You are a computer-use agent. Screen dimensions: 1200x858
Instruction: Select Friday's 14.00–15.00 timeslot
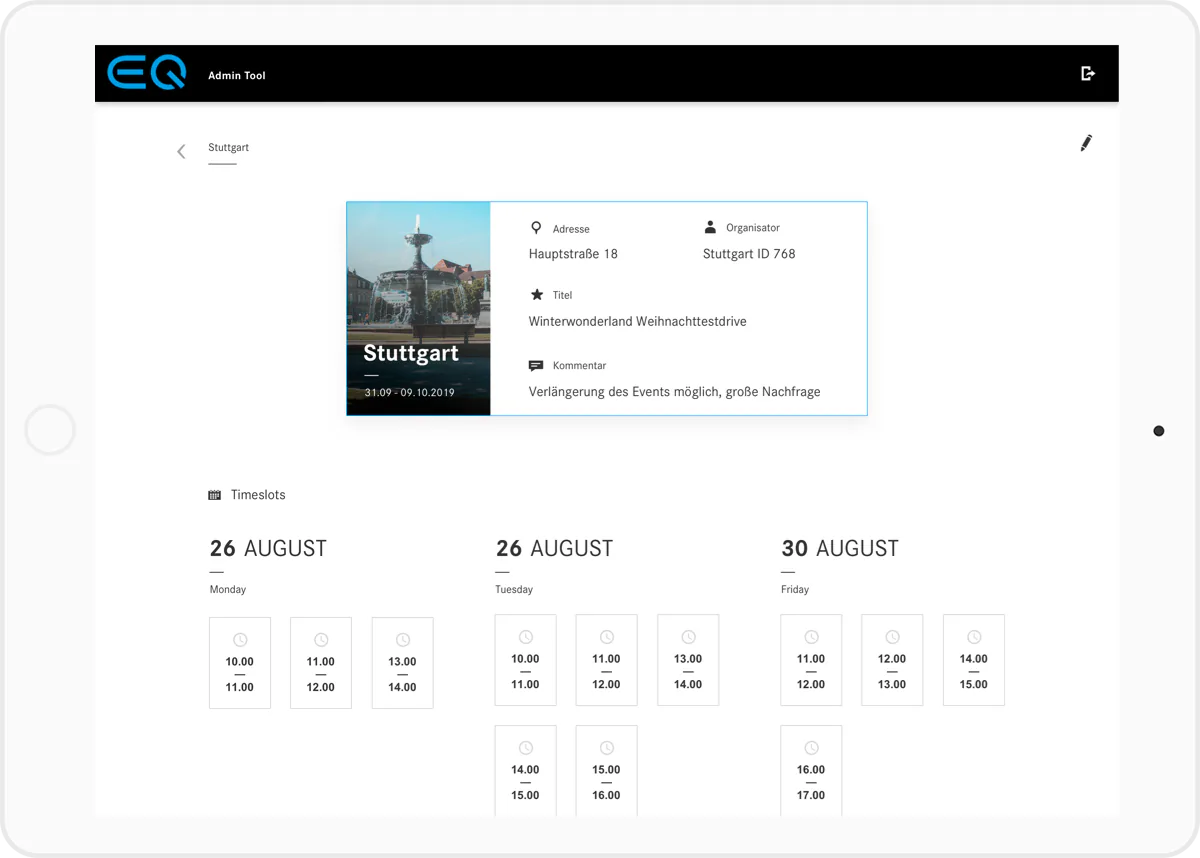[x=974, y=660]
